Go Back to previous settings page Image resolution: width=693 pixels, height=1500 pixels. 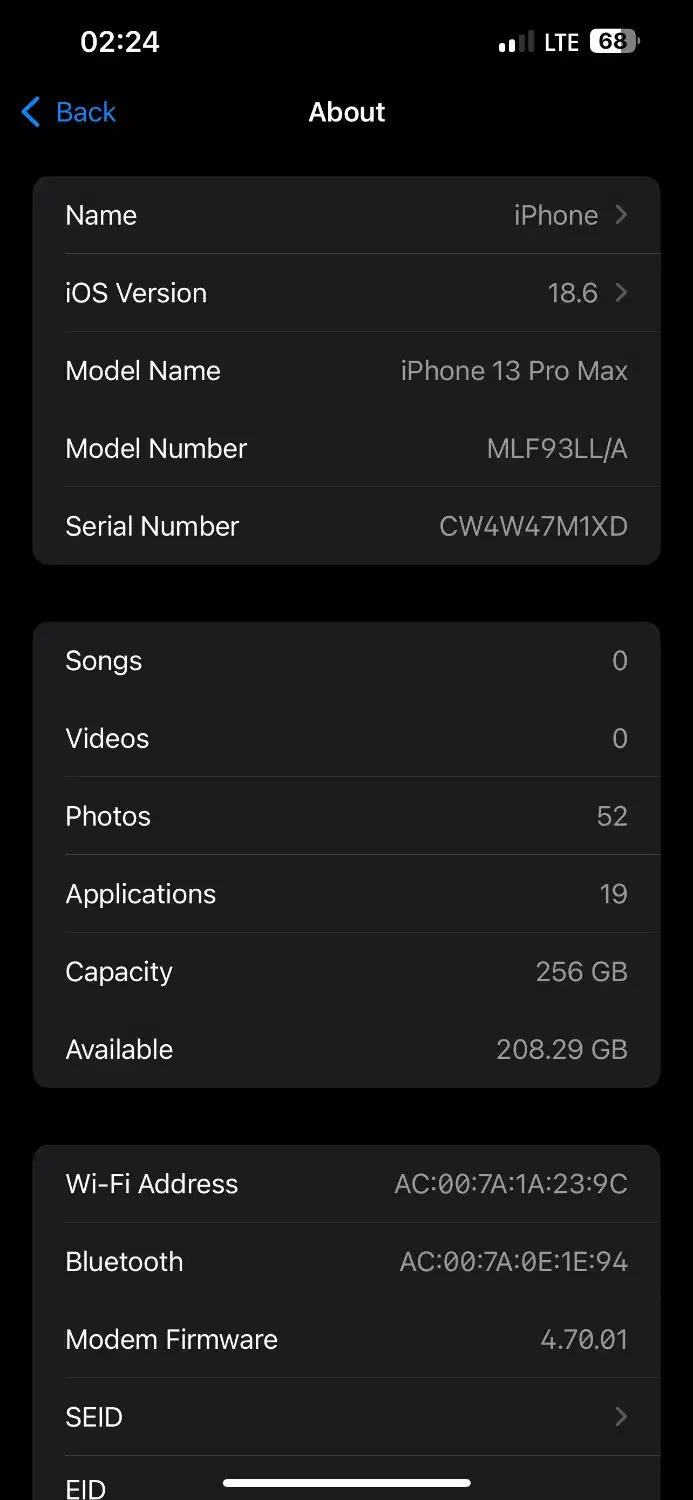tap(86, 112)
